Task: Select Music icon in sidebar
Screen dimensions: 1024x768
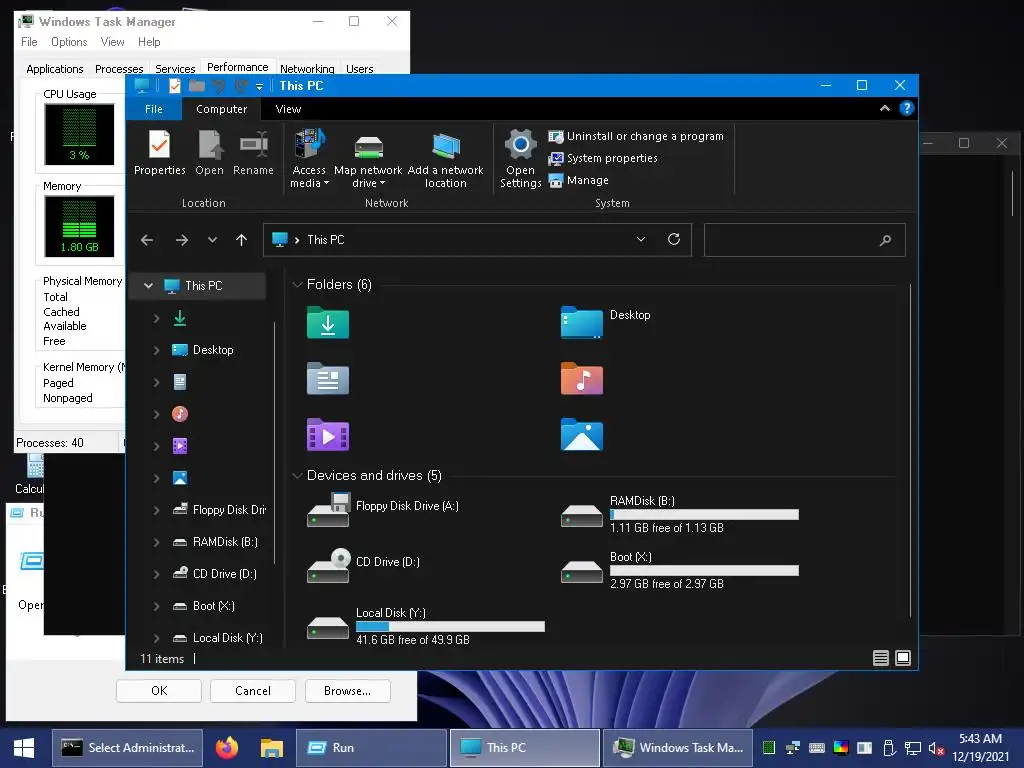Action: 180,414
